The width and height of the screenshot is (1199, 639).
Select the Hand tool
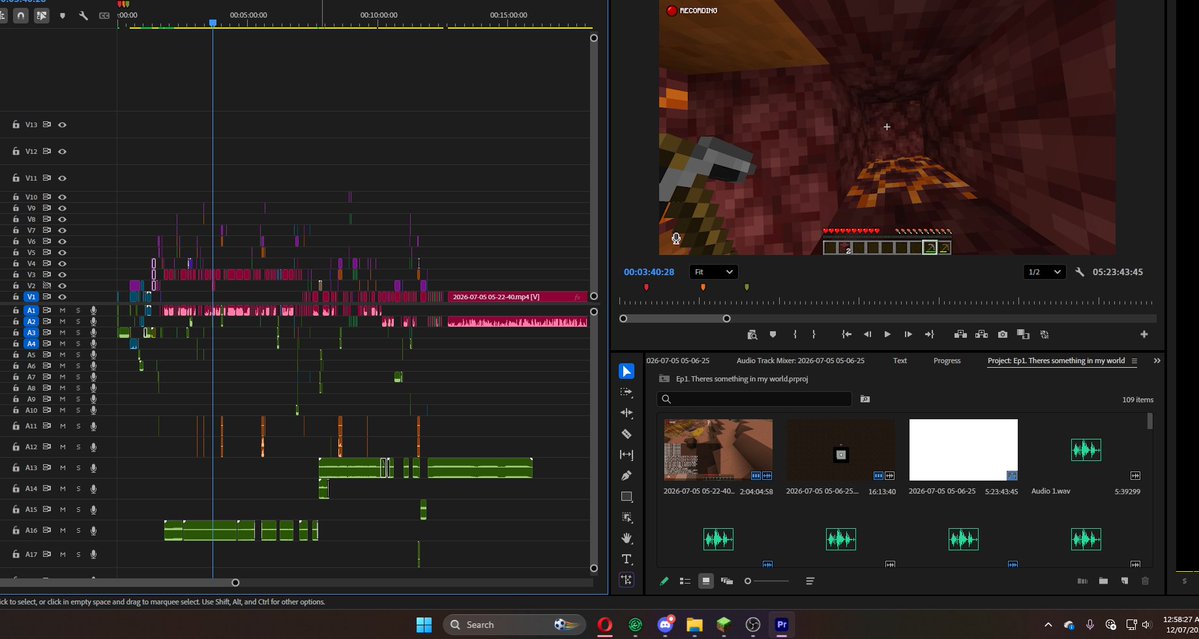pos(626,538)
